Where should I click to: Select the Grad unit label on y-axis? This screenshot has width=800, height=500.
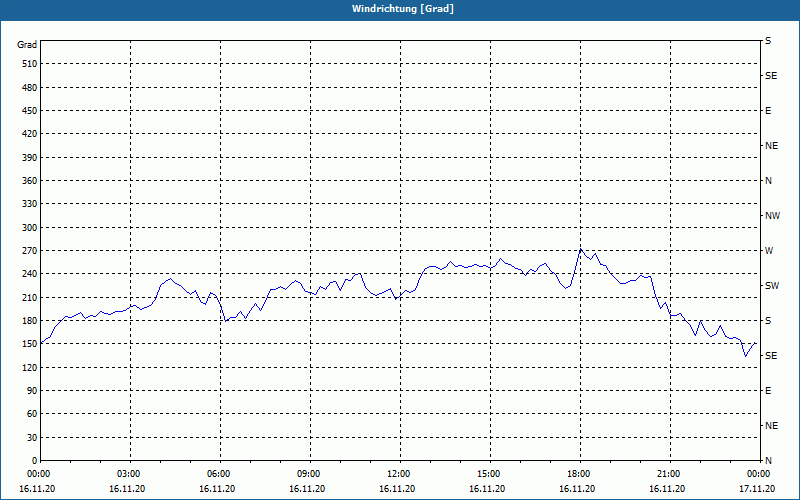tap(27, 45)
